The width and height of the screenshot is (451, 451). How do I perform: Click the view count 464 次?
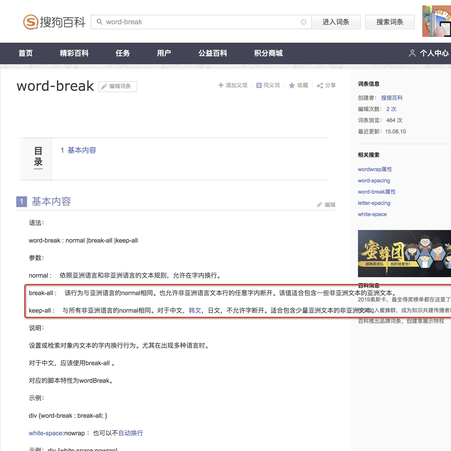(394, 120)
